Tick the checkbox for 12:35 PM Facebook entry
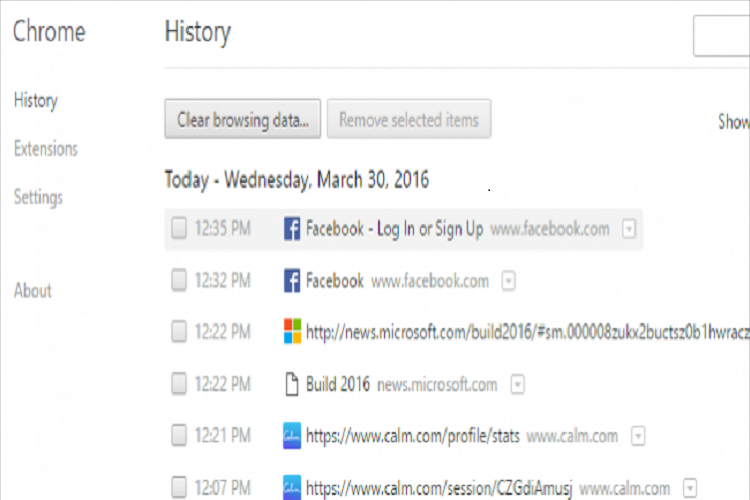The image size is (750, 500). pos(179,228)
